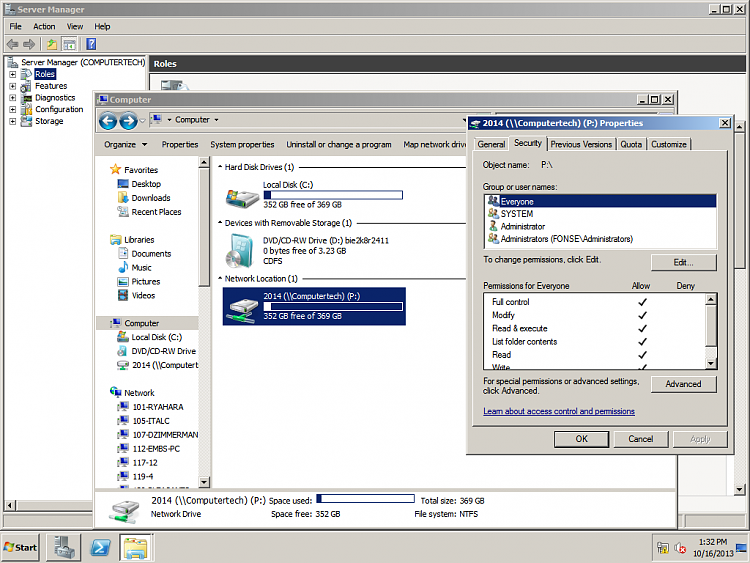Viewport: 750px width, 563px height.
Task: Expand the Storage tree node
Action: click(13, 121)
